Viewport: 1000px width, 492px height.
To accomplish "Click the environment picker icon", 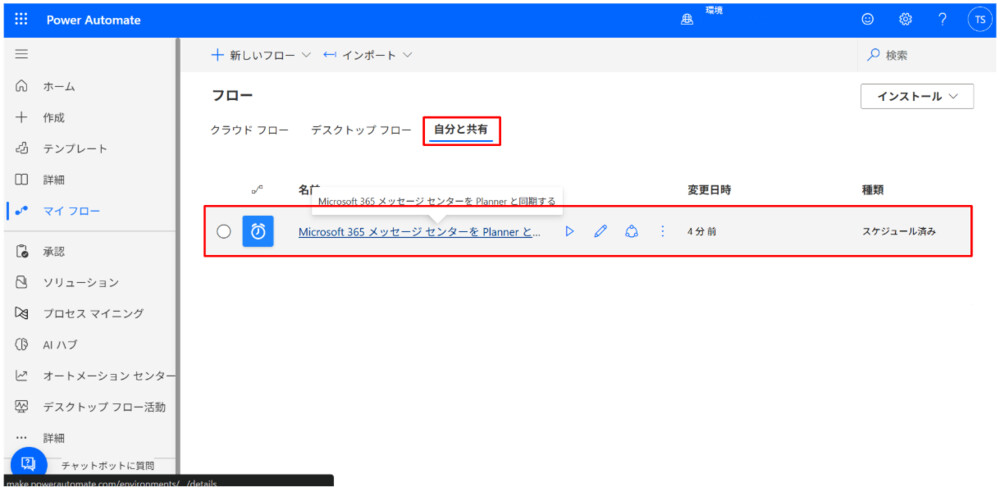I will [x=687, y=20].
